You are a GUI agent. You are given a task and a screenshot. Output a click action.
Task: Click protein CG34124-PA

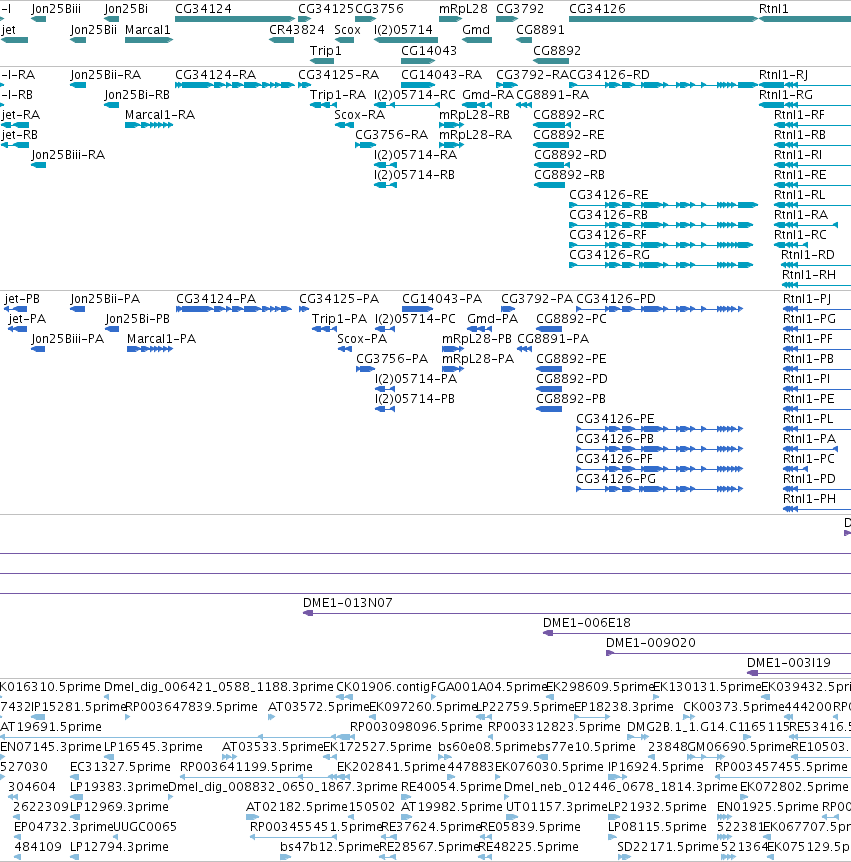[216, 299]
